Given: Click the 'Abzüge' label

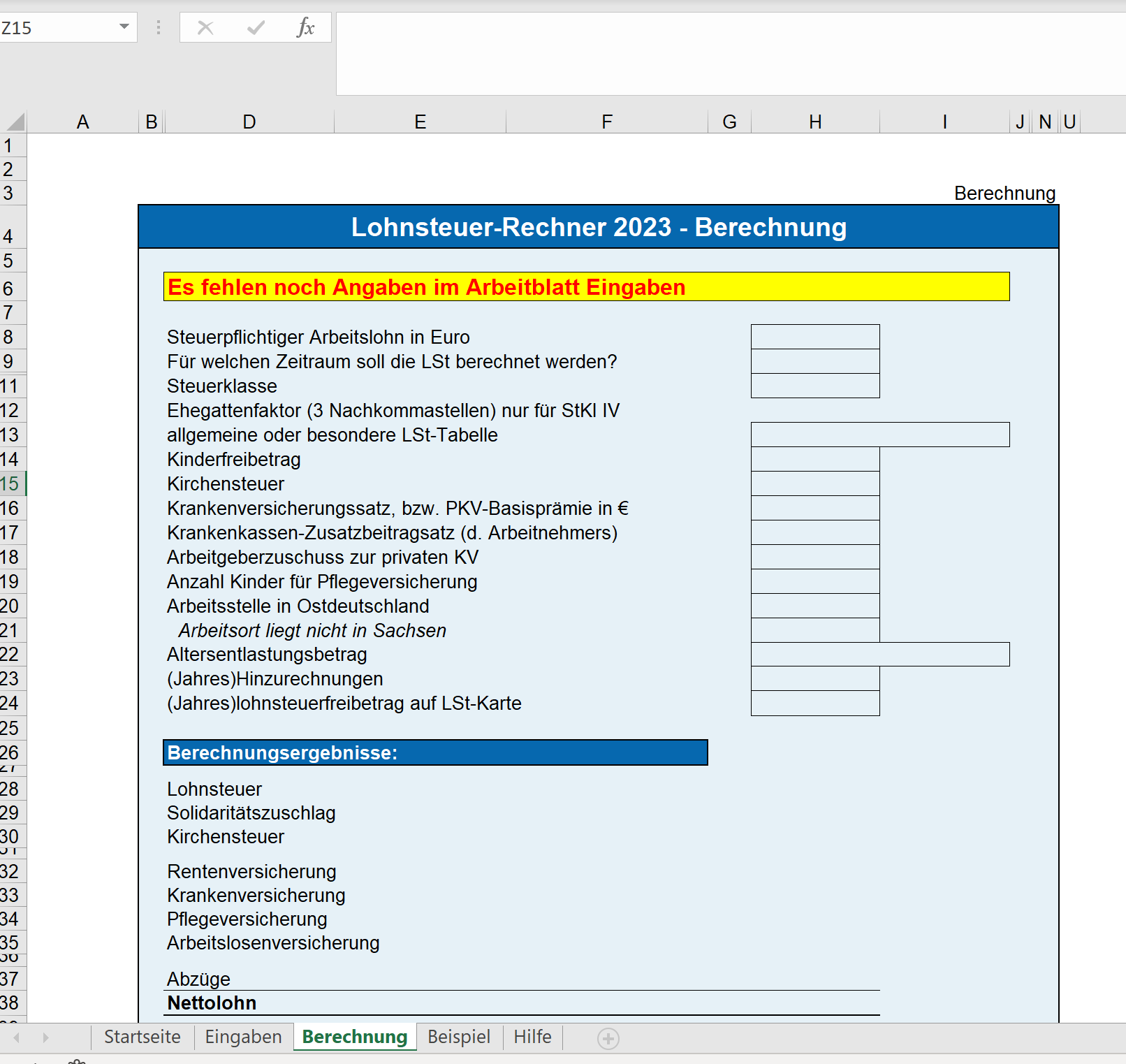Looking at the screenshot, I should (198, 979).
